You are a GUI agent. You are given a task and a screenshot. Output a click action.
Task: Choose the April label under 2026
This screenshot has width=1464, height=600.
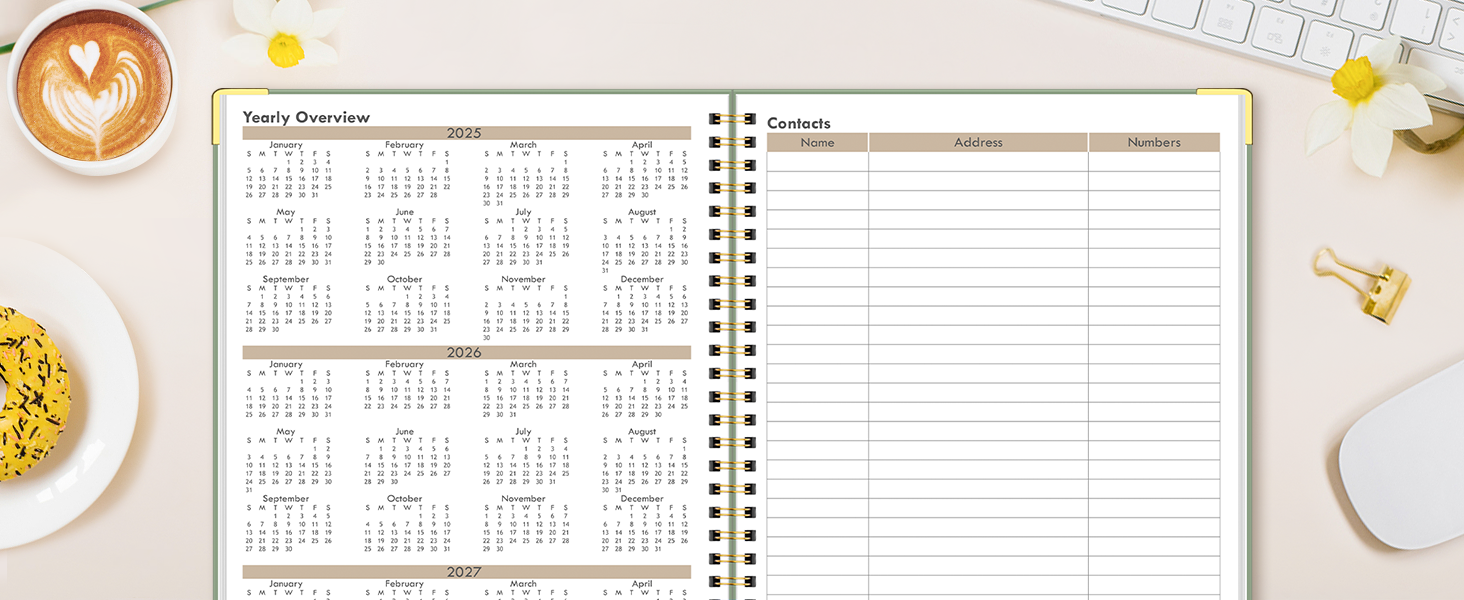point(642,365)
